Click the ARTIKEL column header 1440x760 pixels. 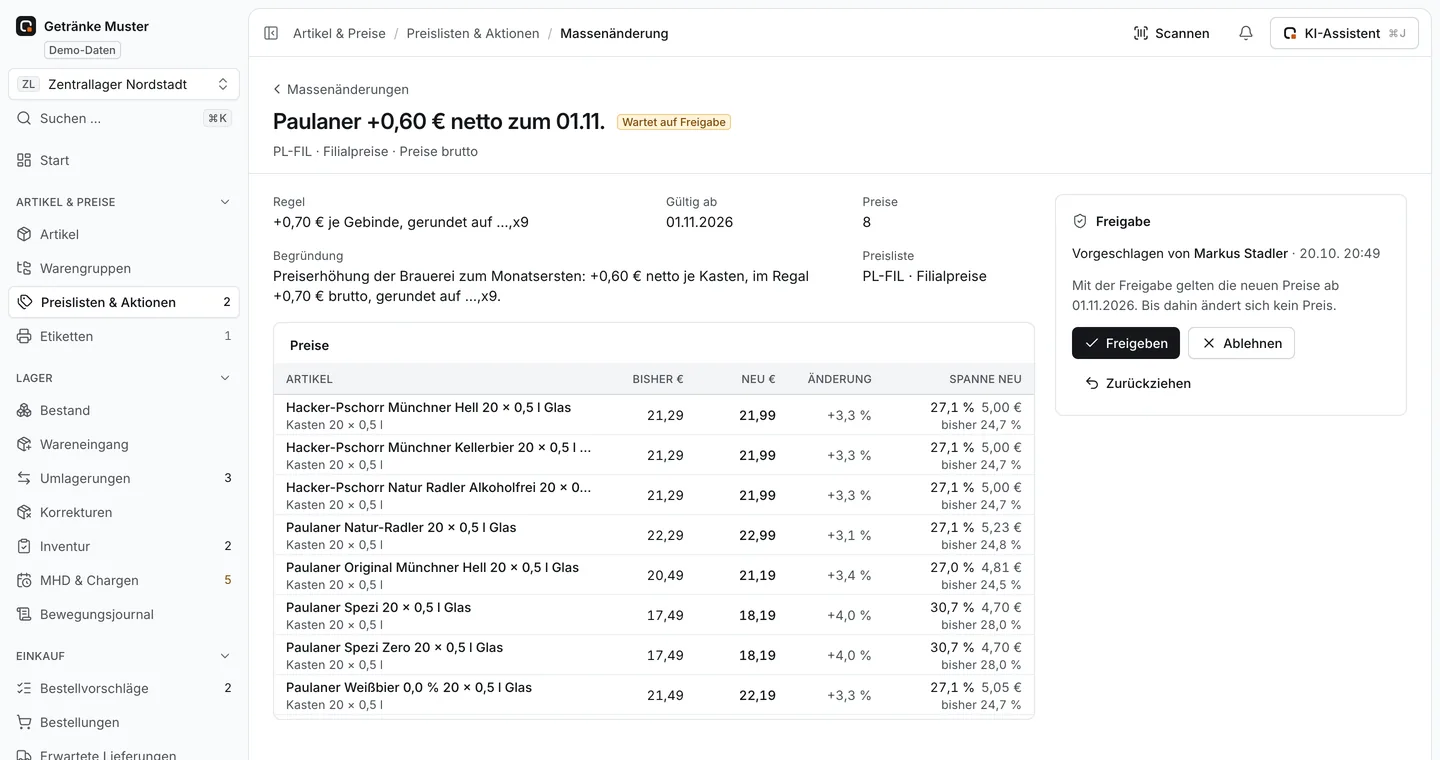pos(309,379)
